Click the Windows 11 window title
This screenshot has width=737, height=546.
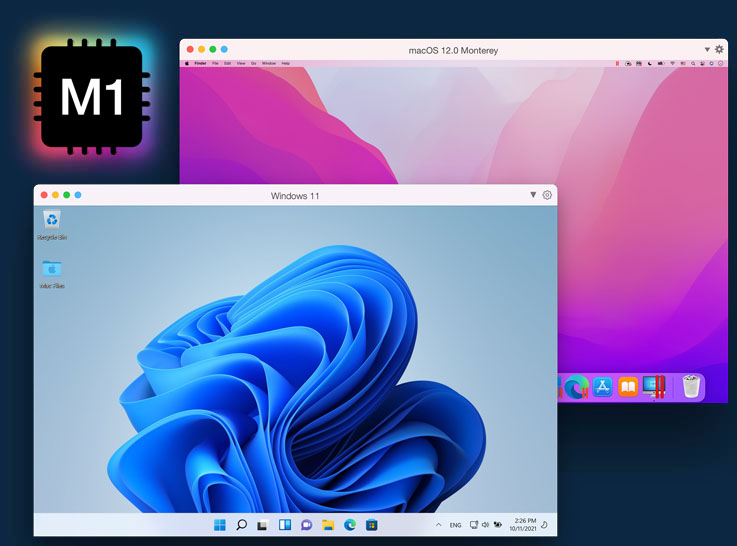coord(295,195)
